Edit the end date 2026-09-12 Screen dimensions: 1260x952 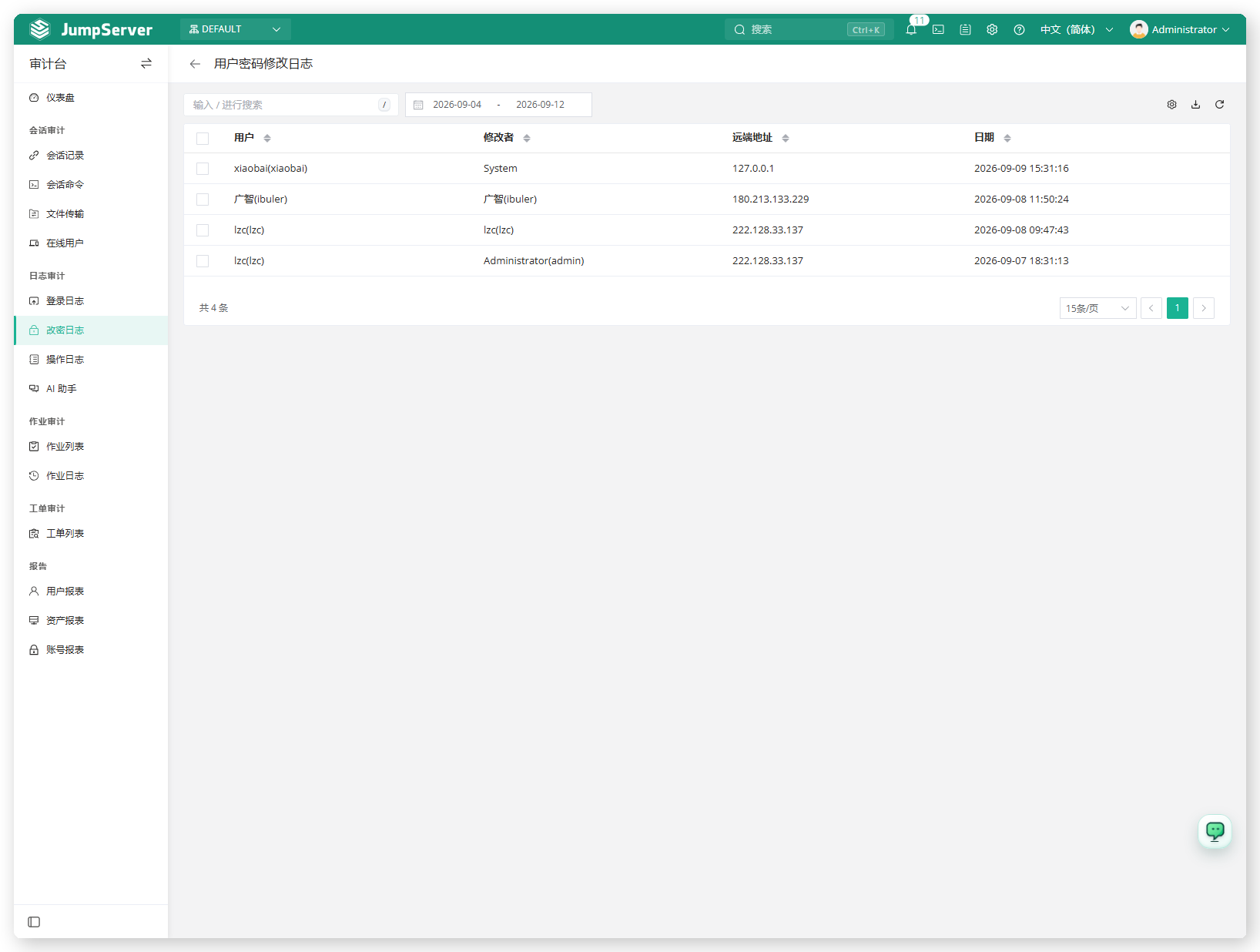(x=540, y=105)
